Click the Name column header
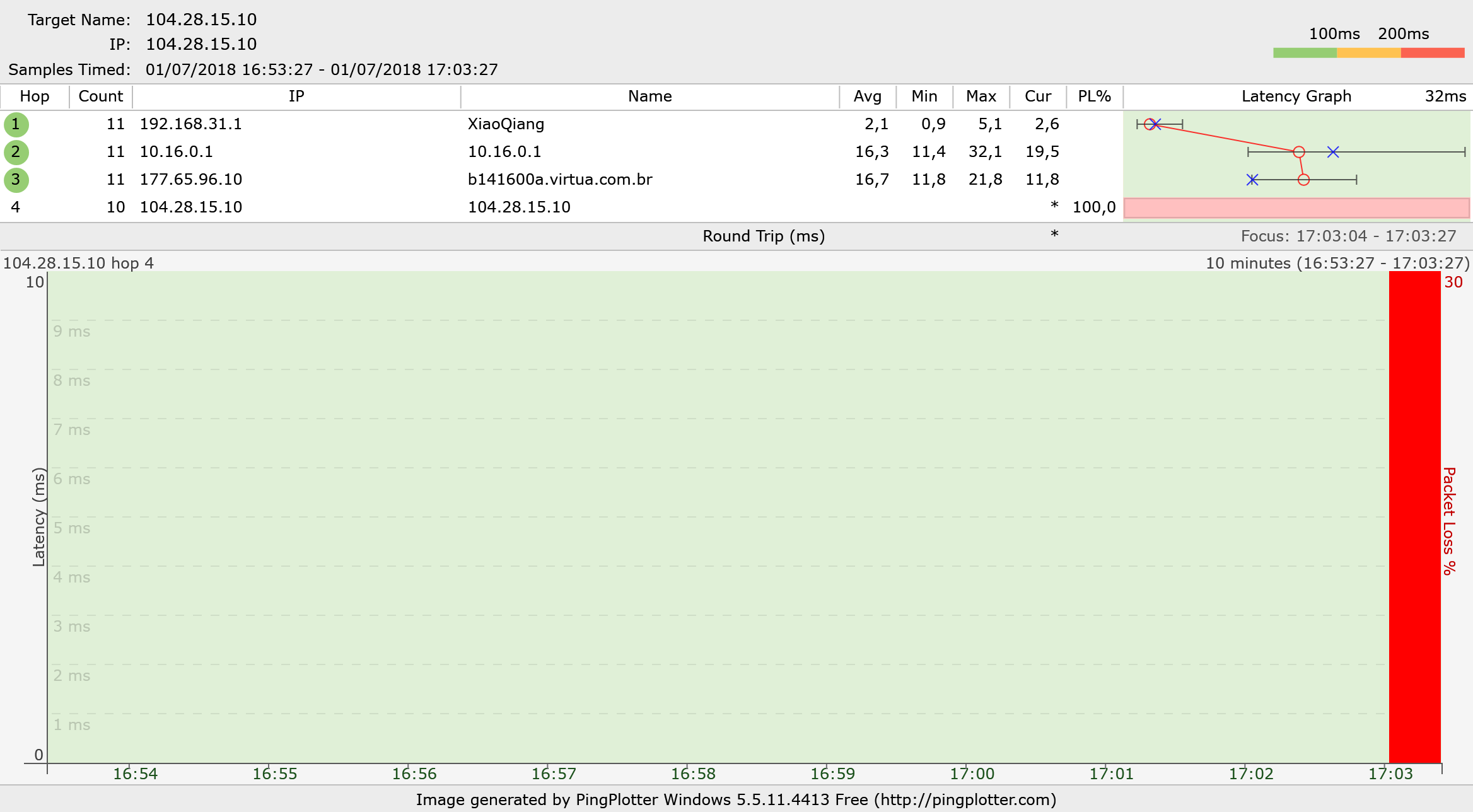 coord(650,96)
